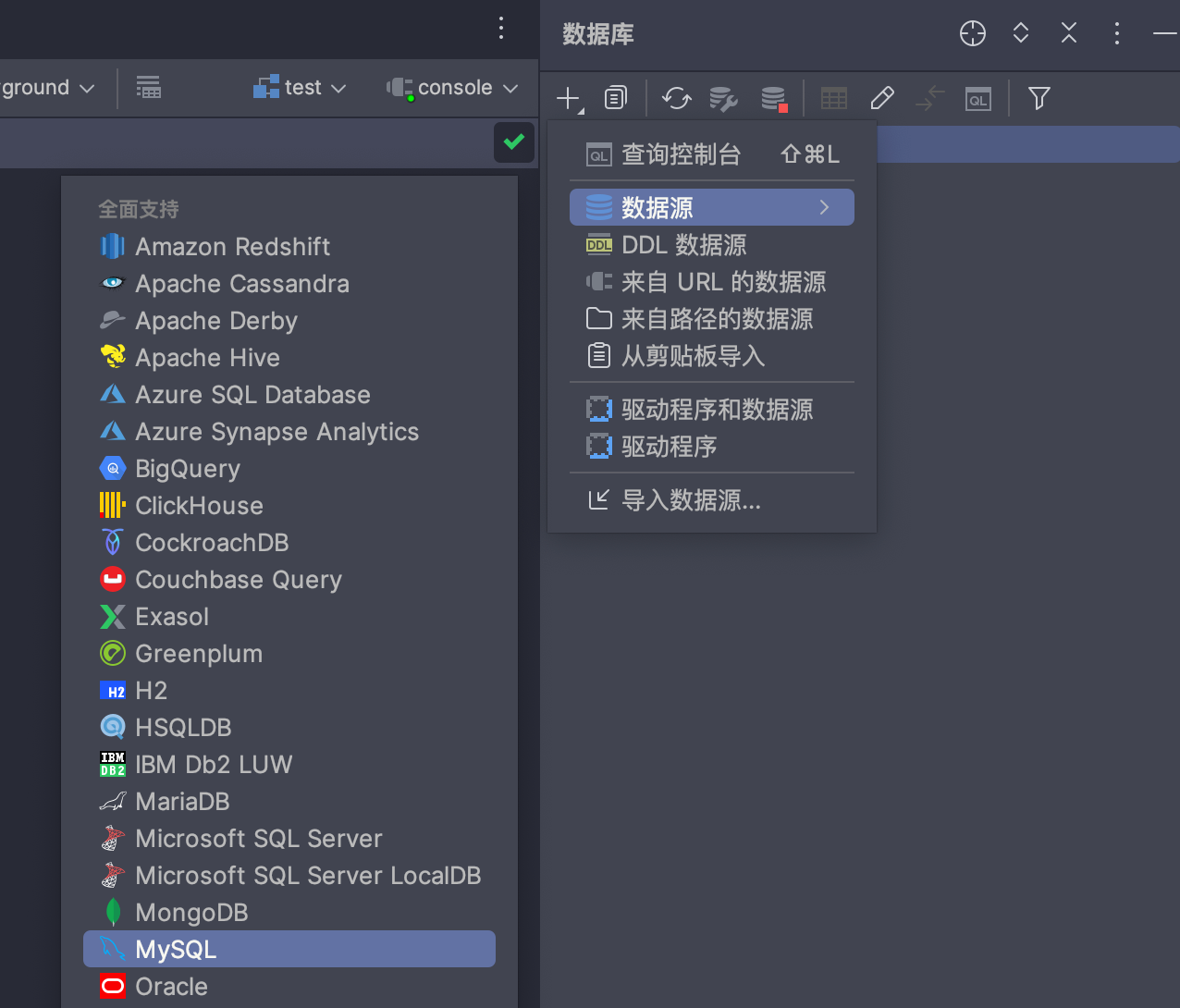Image resolution: width=1180 pixels, height=1008 pixels.
Task: Pick BigQuery data source
Action: pos(289,468)
